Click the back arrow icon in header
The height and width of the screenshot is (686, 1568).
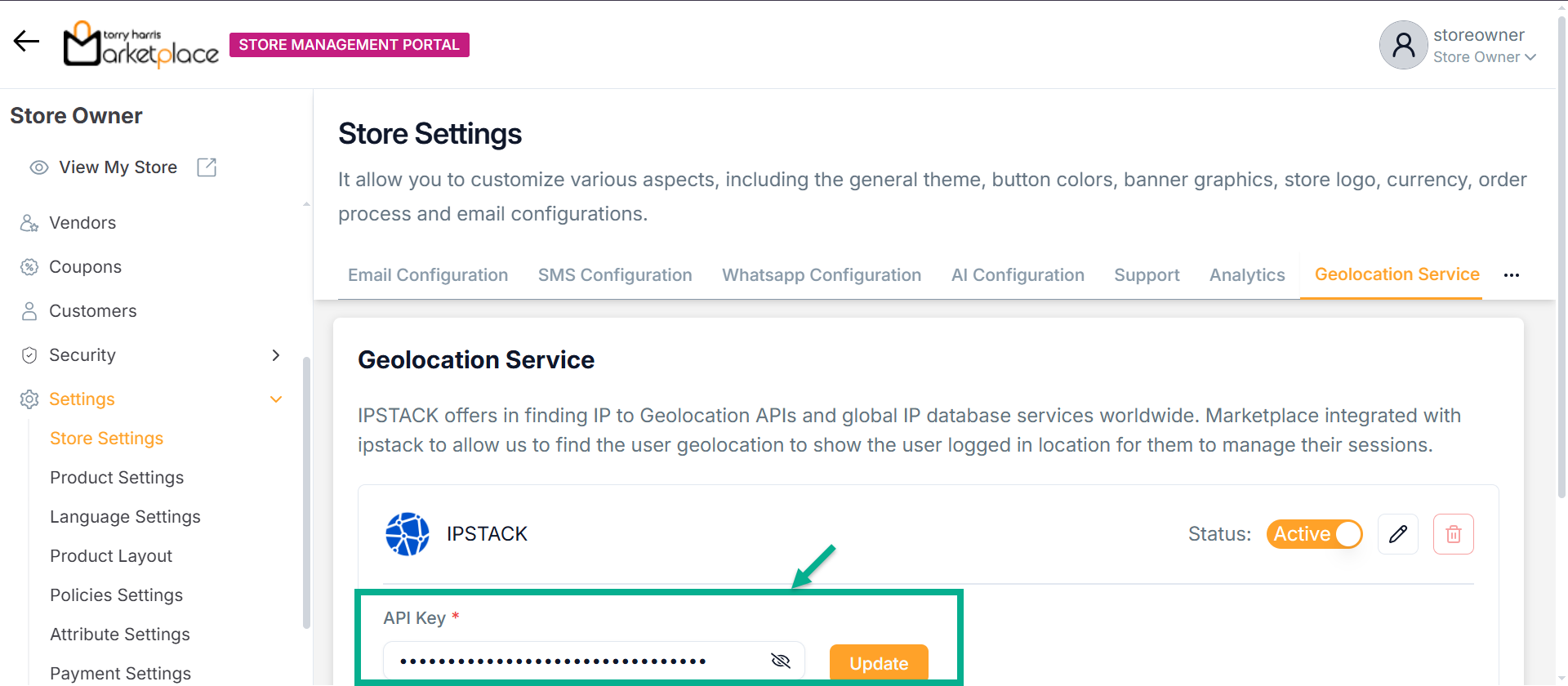[x=26, y=42]
